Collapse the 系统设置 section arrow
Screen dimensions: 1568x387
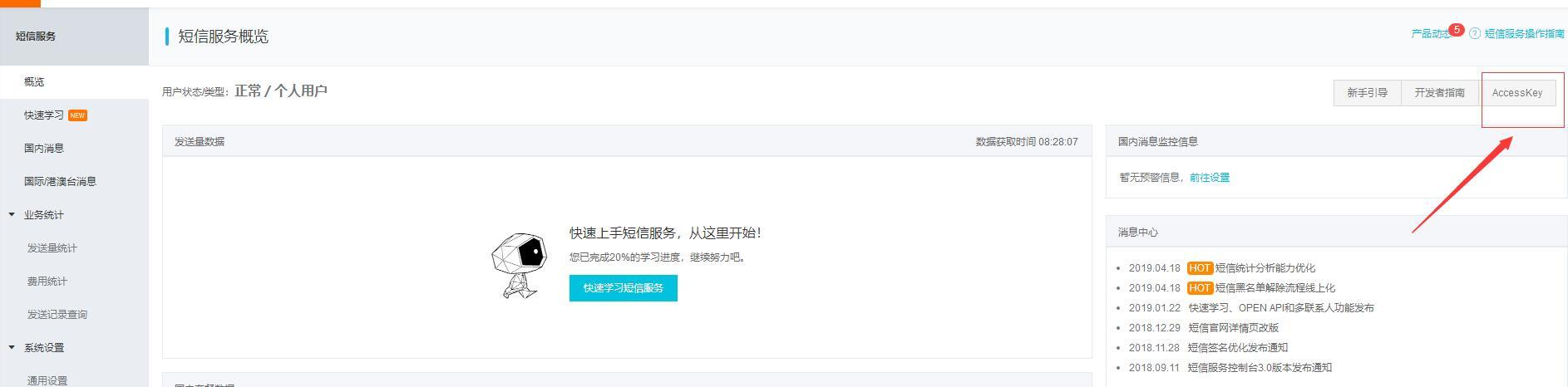coord(12,348)
